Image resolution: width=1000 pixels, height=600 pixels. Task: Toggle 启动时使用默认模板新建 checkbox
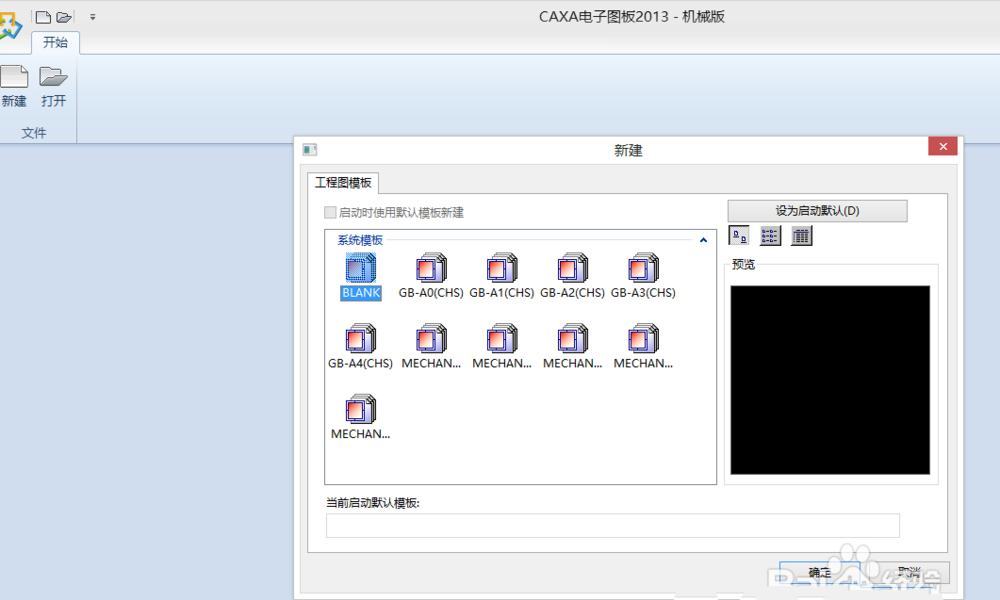pos(330,212)
